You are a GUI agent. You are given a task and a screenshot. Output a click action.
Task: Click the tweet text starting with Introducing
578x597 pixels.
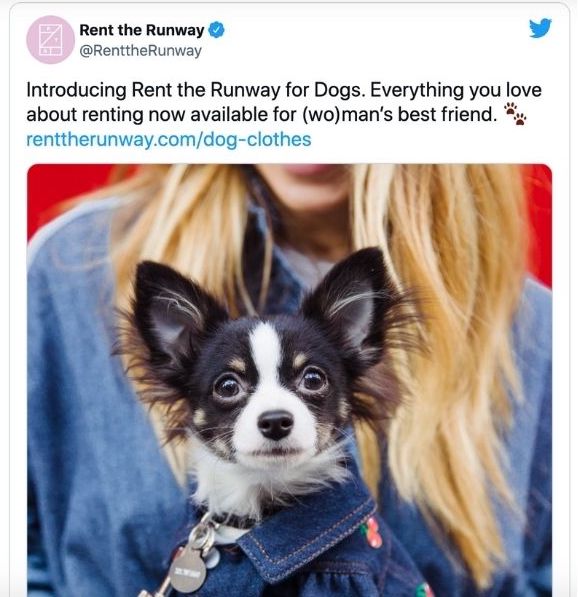284,102
